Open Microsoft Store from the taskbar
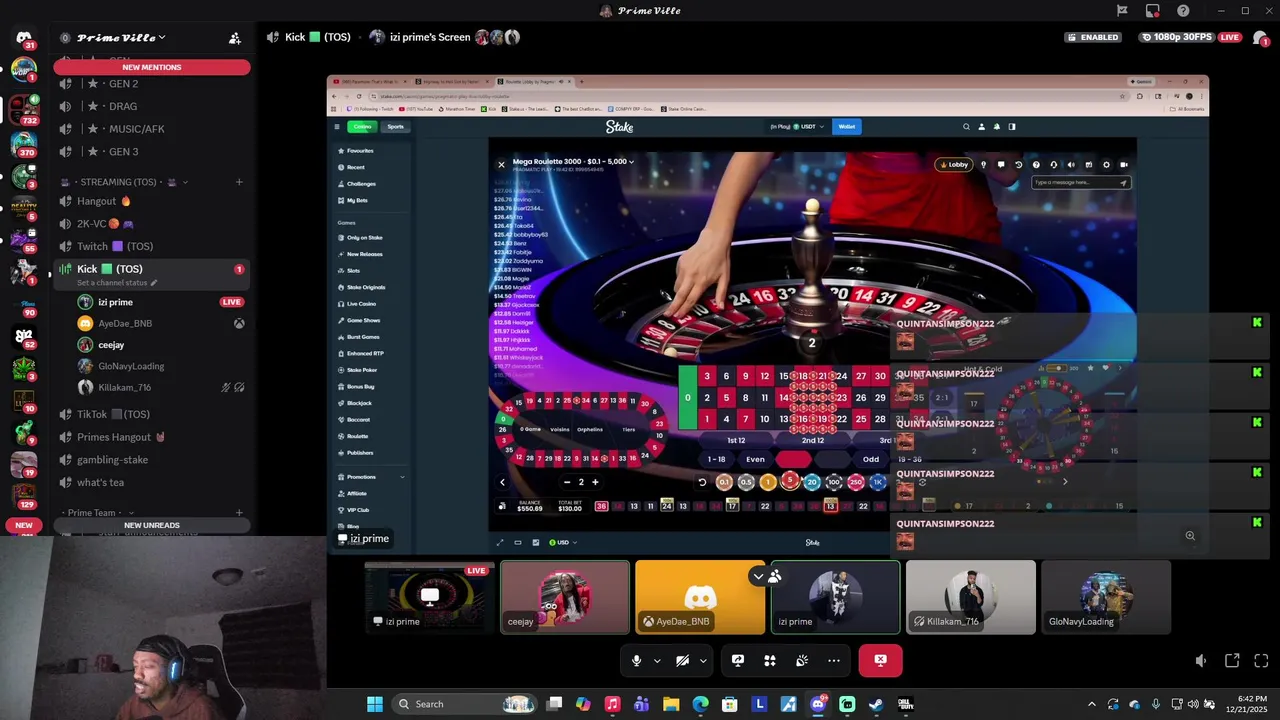 point(730,704)
